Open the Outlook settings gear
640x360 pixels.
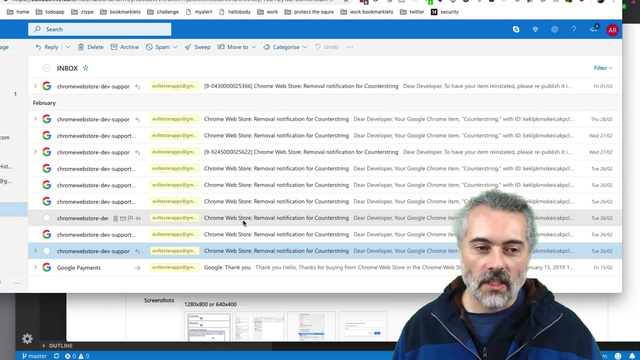[554, 29]
